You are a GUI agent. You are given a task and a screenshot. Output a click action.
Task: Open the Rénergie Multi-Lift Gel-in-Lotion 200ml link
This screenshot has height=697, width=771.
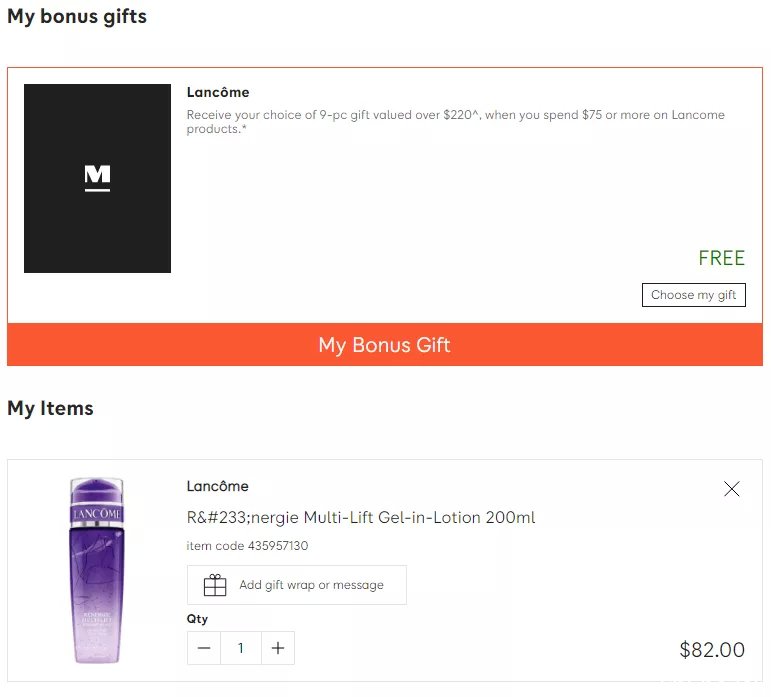pyautogui.click(x=361, y=518)
